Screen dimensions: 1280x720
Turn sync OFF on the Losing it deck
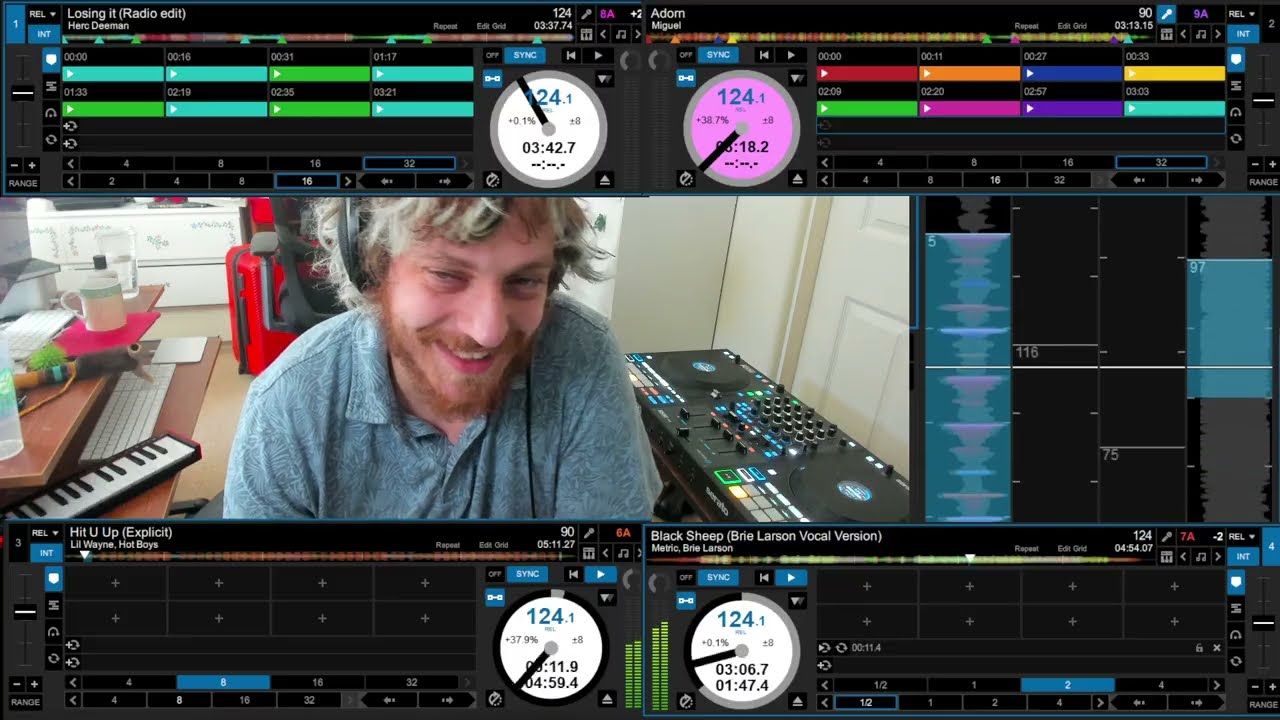(x=493, y=55)
